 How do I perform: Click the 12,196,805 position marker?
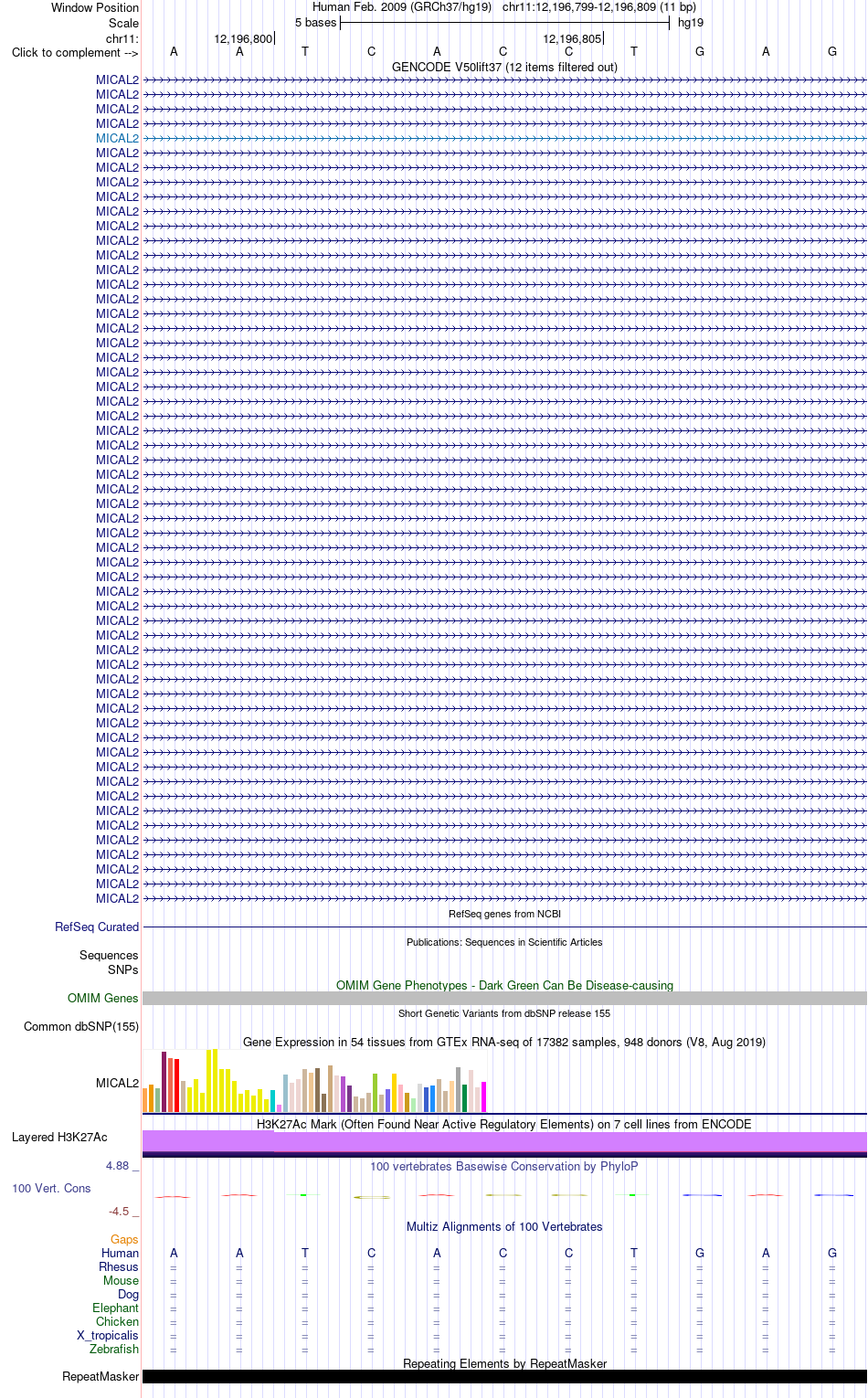(572, 38)
